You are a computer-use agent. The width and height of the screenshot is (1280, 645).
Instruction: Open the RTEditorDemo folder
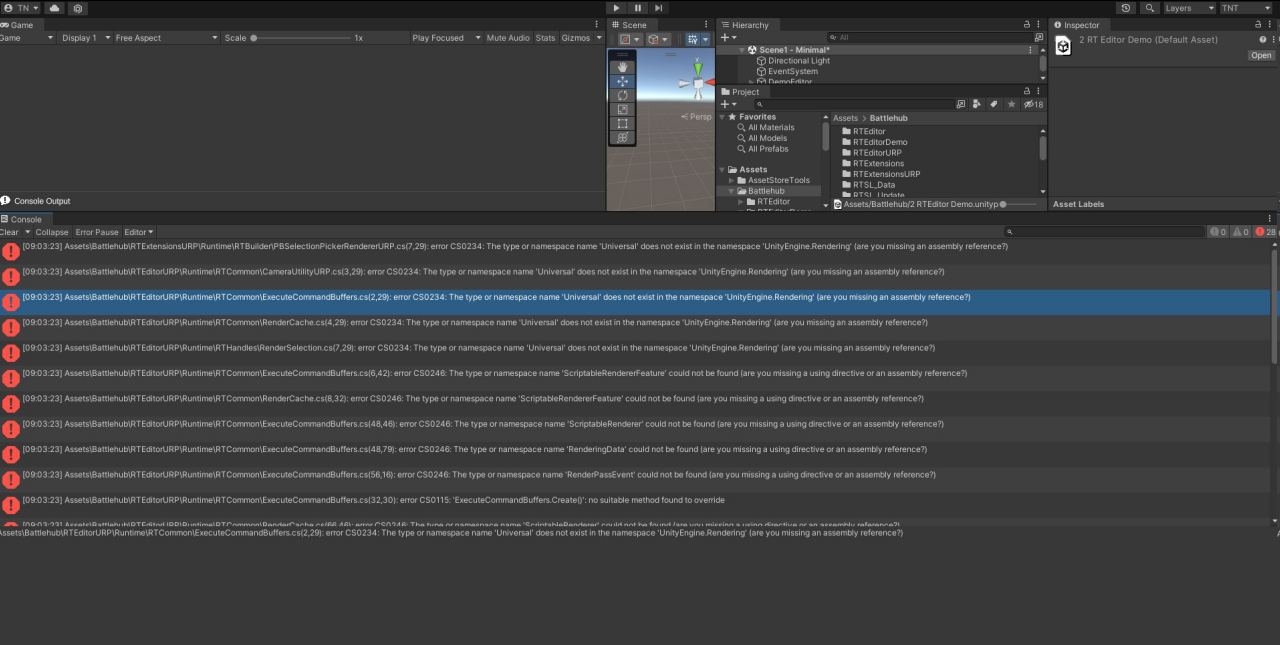[873, 142]
